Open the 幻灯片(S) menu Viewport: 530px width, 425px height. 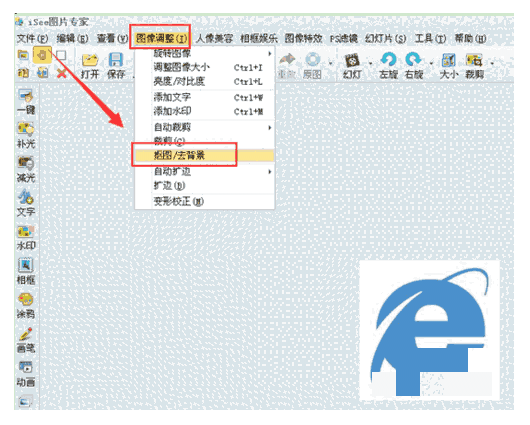(x=385, y=39)
